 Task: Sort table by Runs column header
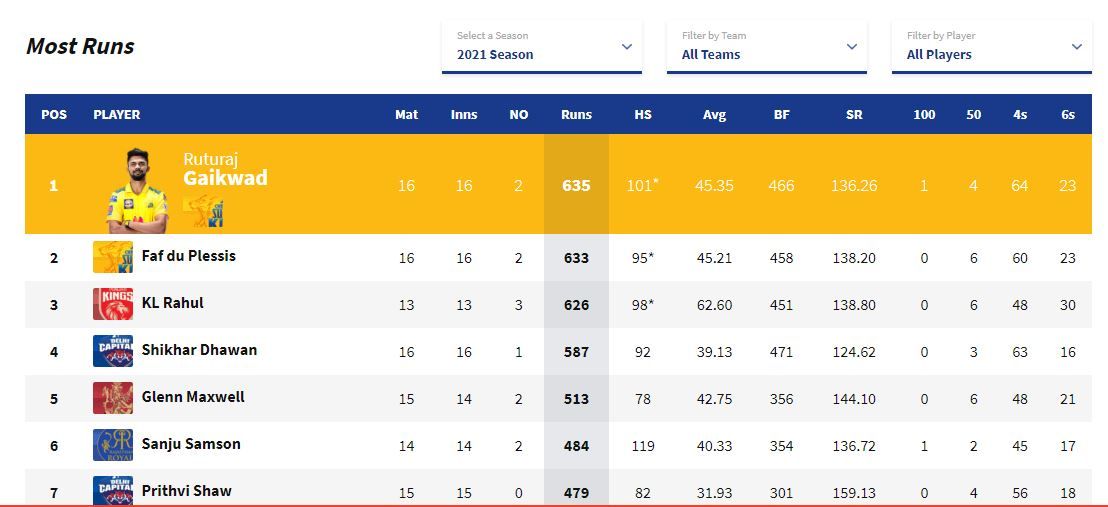(576, 115)
